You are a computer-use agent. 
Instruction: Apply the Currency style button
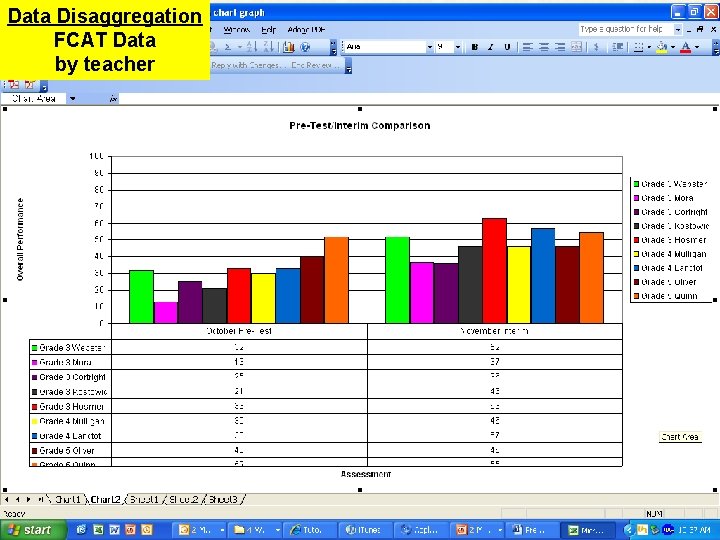(596, 47)
